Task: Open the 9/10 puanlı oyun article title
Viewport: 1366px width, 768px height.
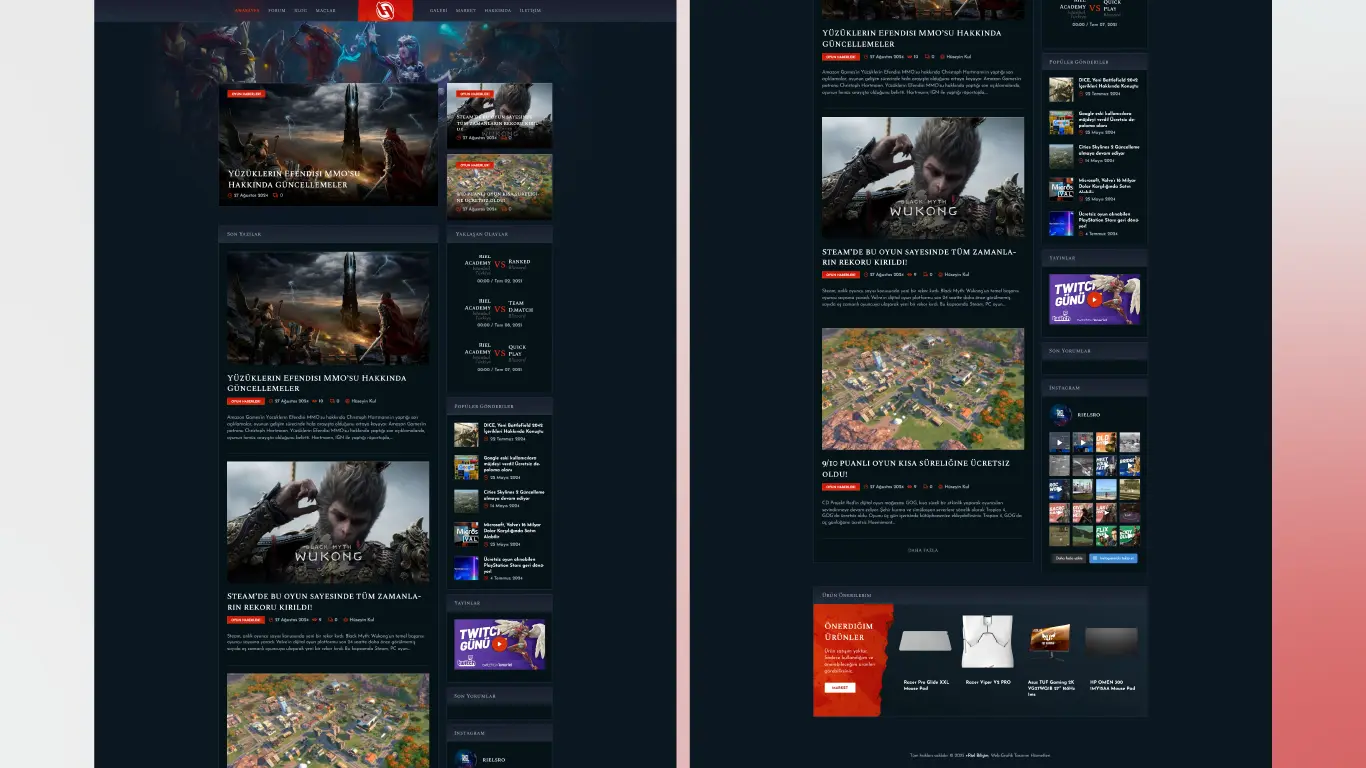Action: 916,469
